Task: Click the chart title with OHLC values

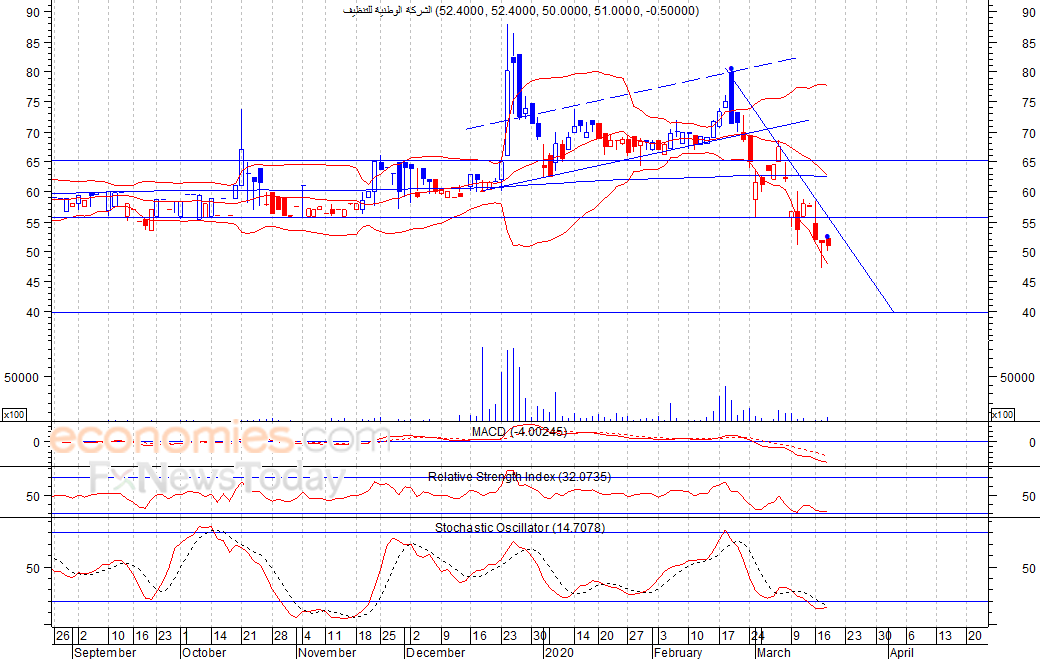Action: (521, 11)
